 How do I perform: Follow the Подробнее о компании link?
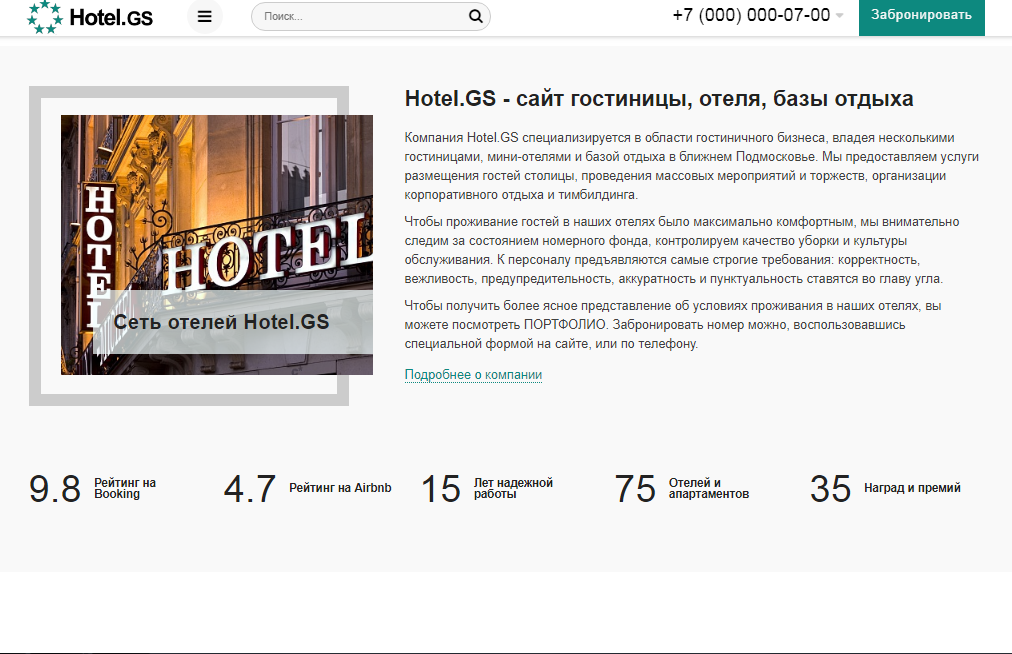[473, 375]
